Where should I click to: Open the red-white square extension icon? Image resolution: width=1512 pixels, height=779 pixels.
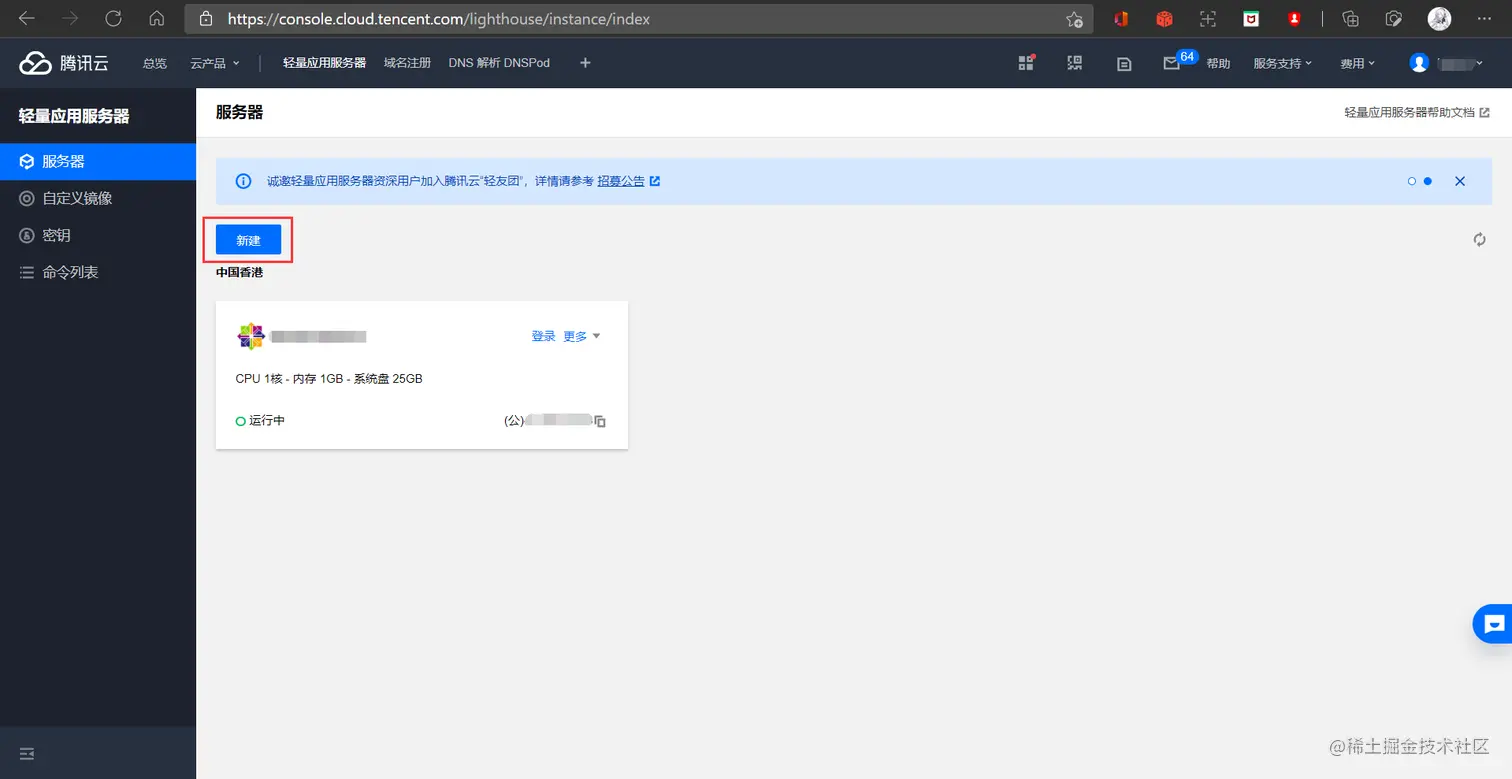pyautogui.click(x=1251, y=18)
